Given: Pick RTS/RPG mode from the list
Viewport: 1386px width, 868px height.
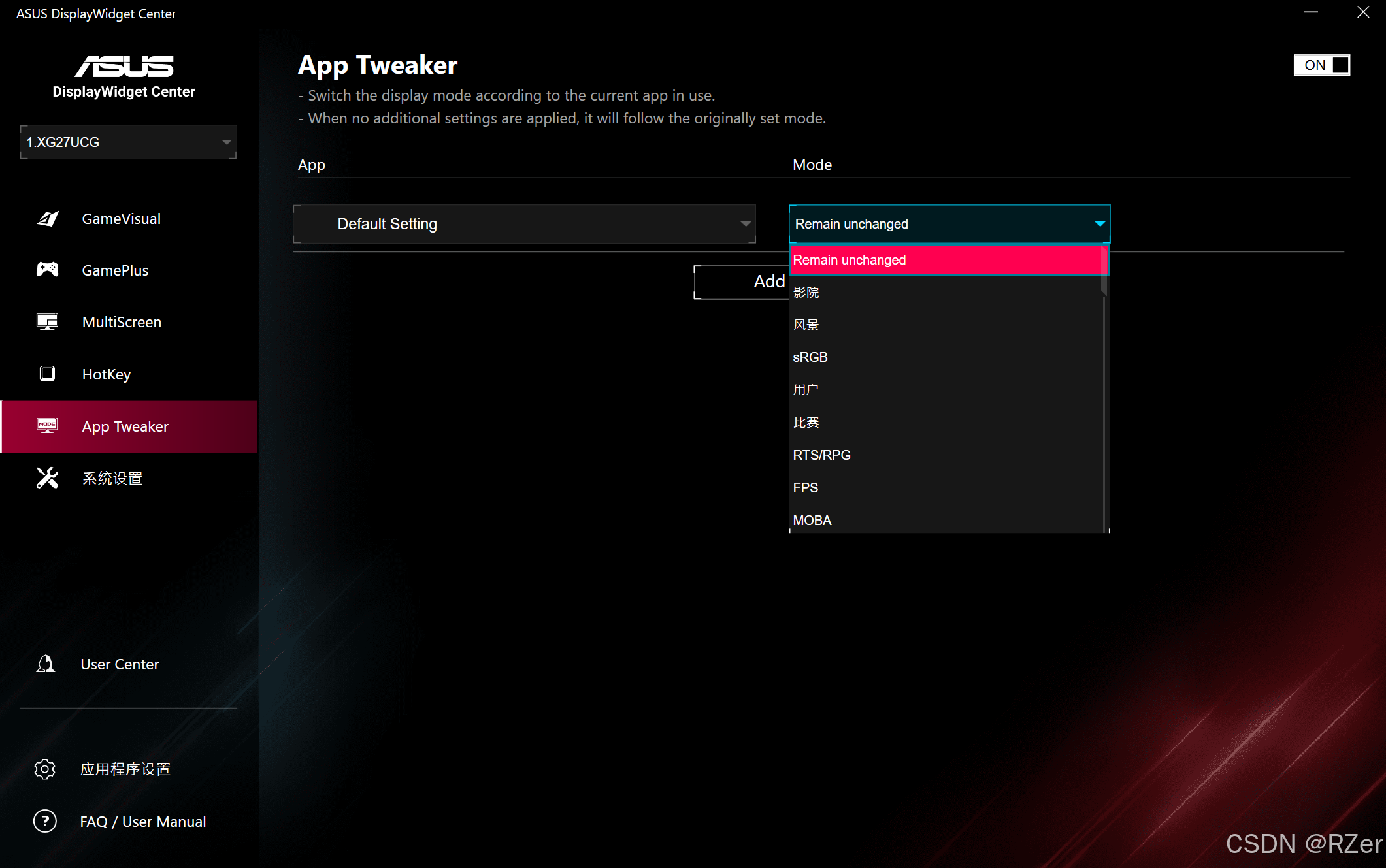Looking at the screenshot, I should [946, 455].
